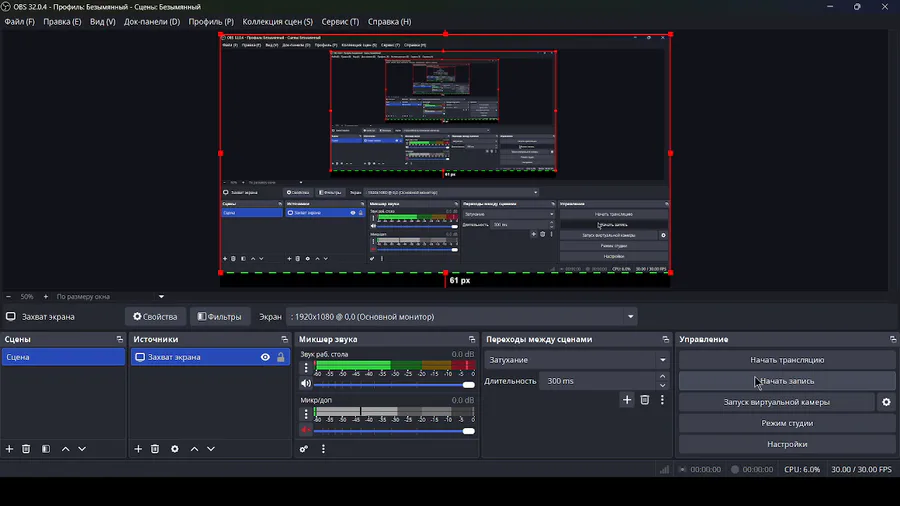The width and height of the screenshot is (900, 506).
Task: Open transition properties three-dot menu
Action: [662, 400]
